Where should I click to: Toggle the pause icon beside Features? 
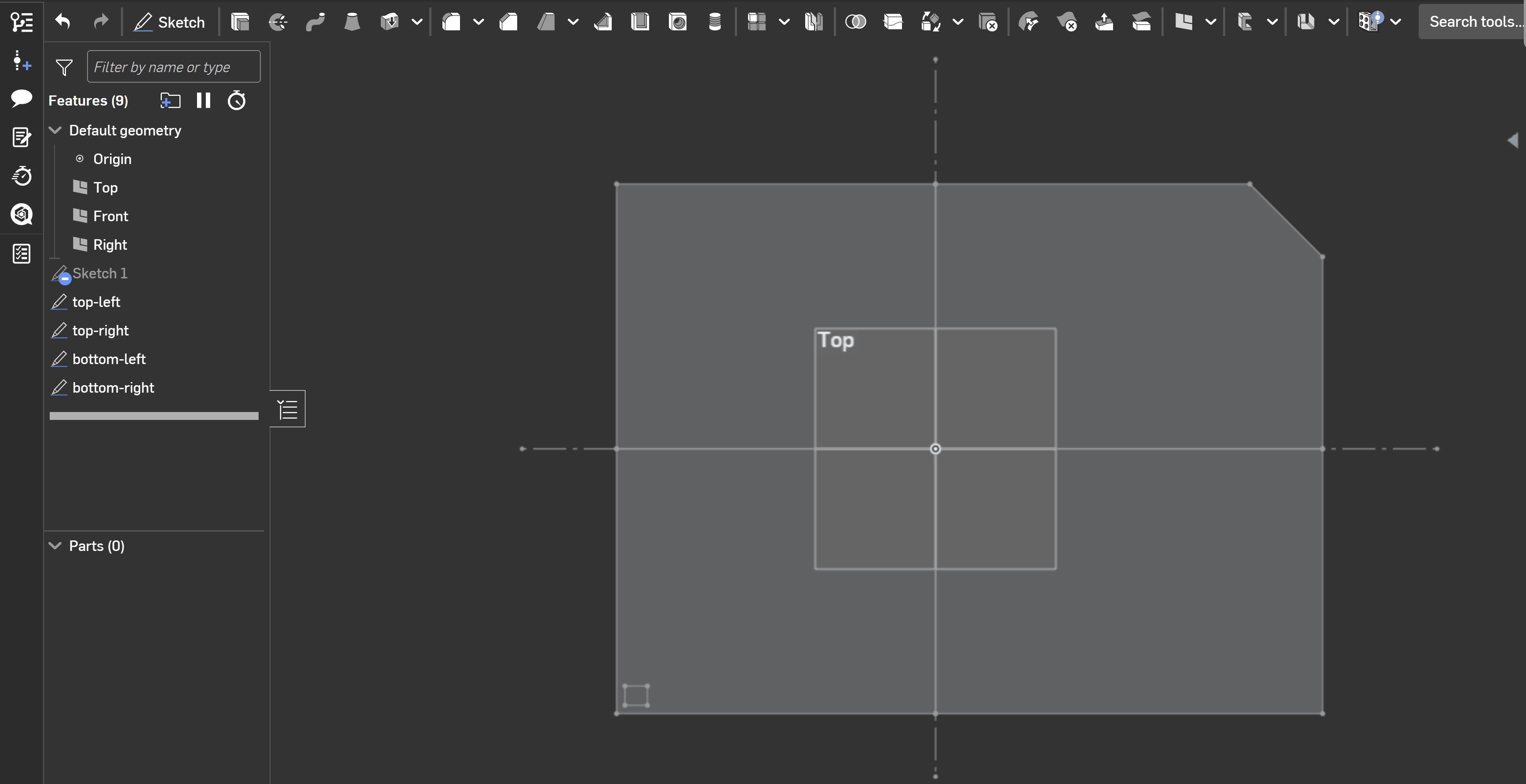click(203, 101)
